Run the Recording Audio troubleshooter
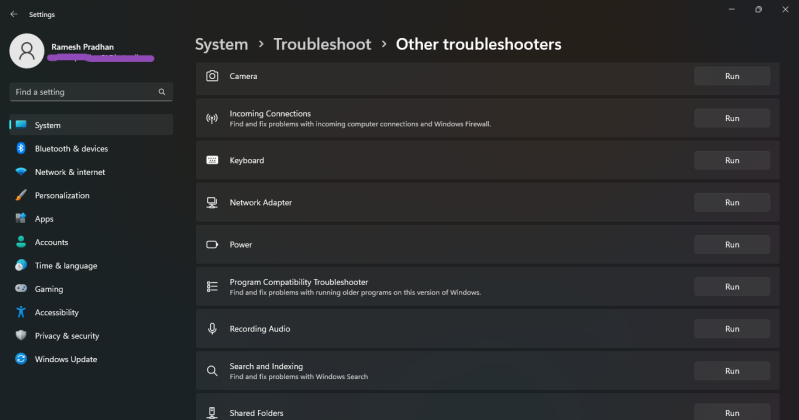This screenshot has width=799, height=420. (732, 329)
